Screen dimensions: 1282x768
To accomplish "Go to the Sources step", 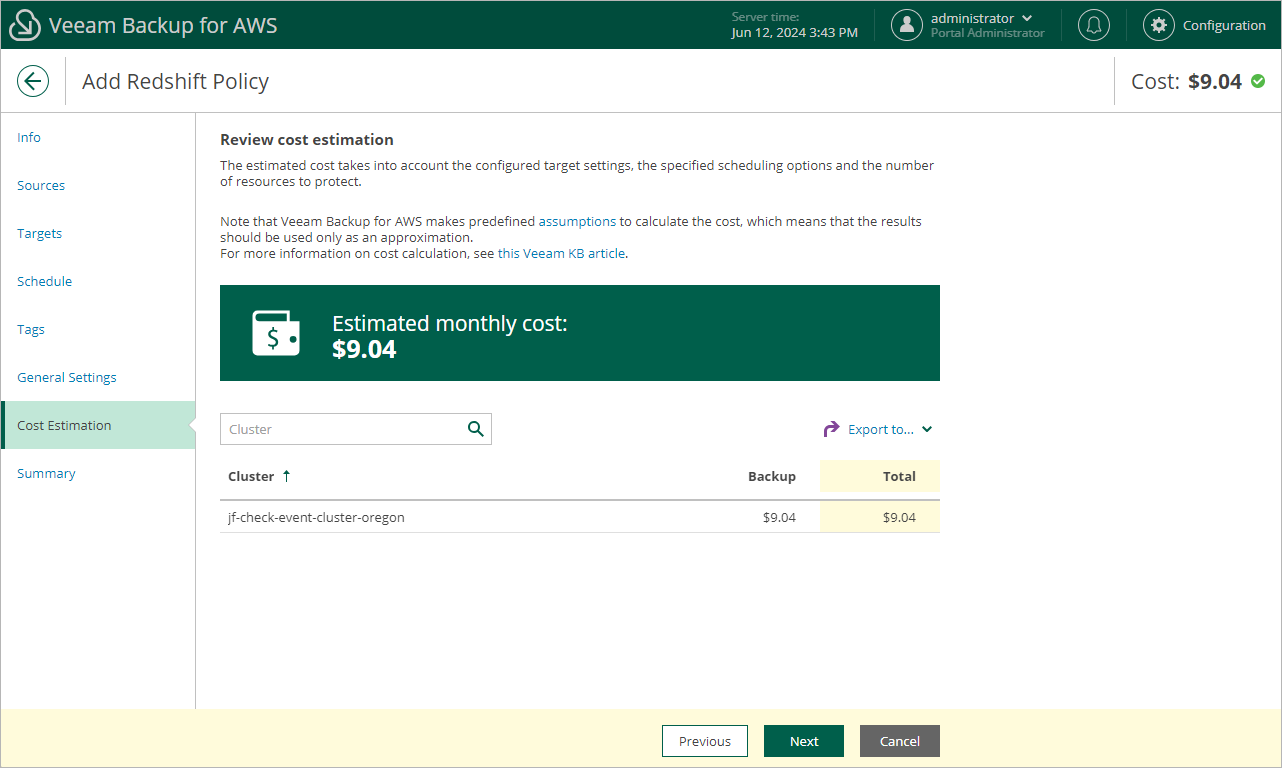I will (x=41, y=185).
